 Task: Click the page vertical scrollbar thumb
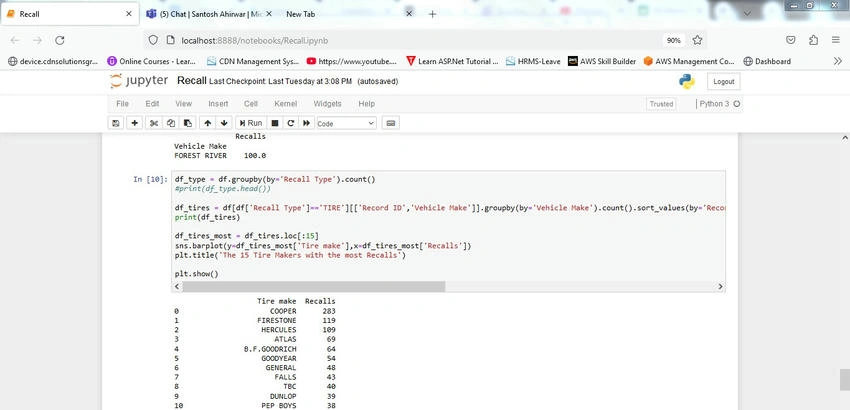point(844,379)
